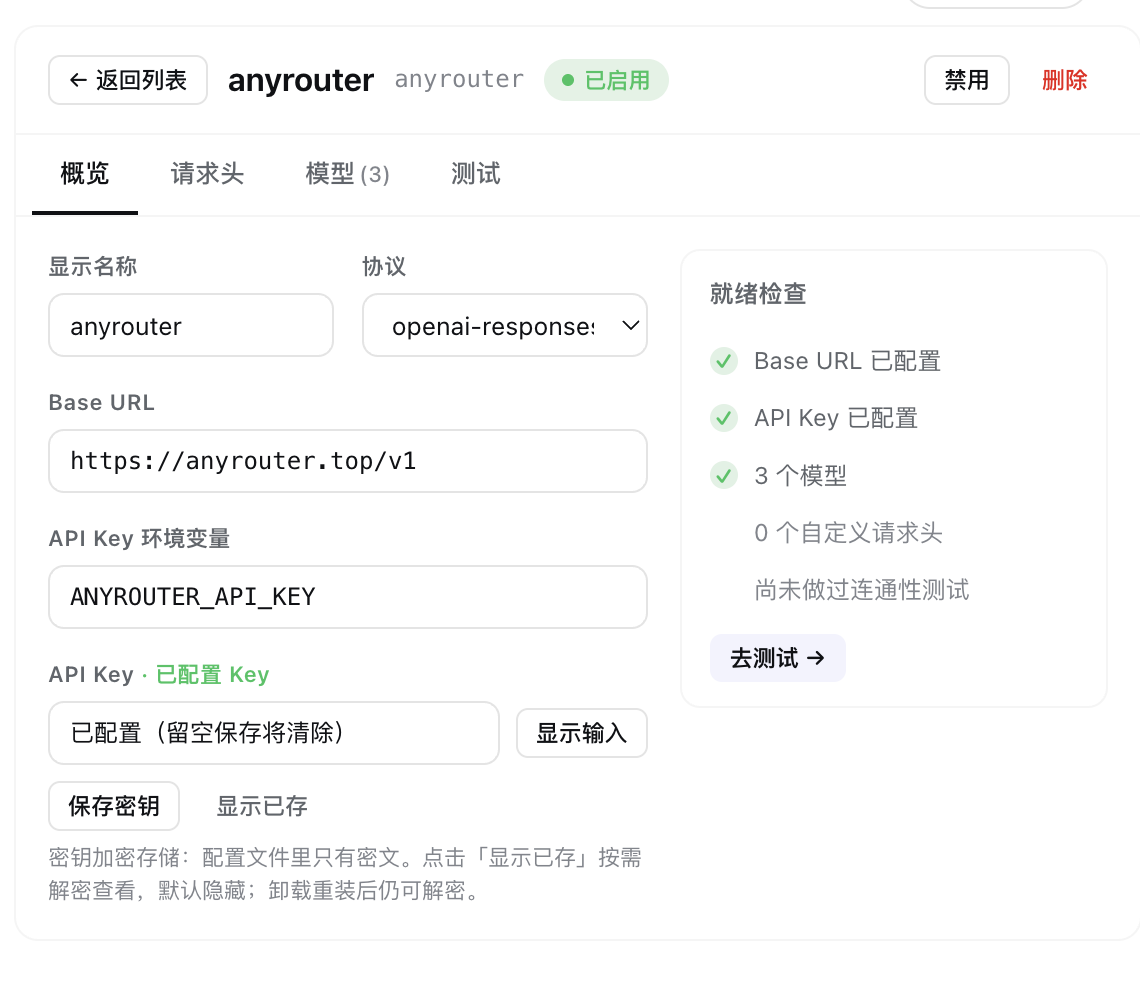Screen dimensions: 1140x984
Task: Click the 3 个模型 text
Action: 800,476
